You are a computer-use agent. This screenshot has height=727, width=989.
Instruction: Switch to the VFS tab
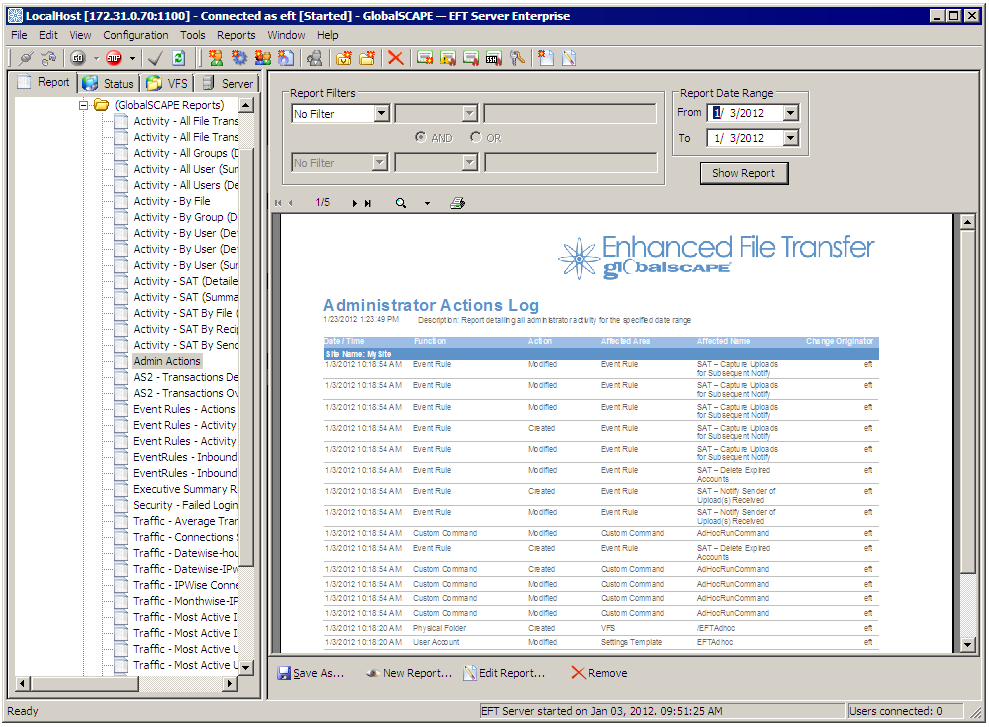pyautogui.click(x=167, y=83)
